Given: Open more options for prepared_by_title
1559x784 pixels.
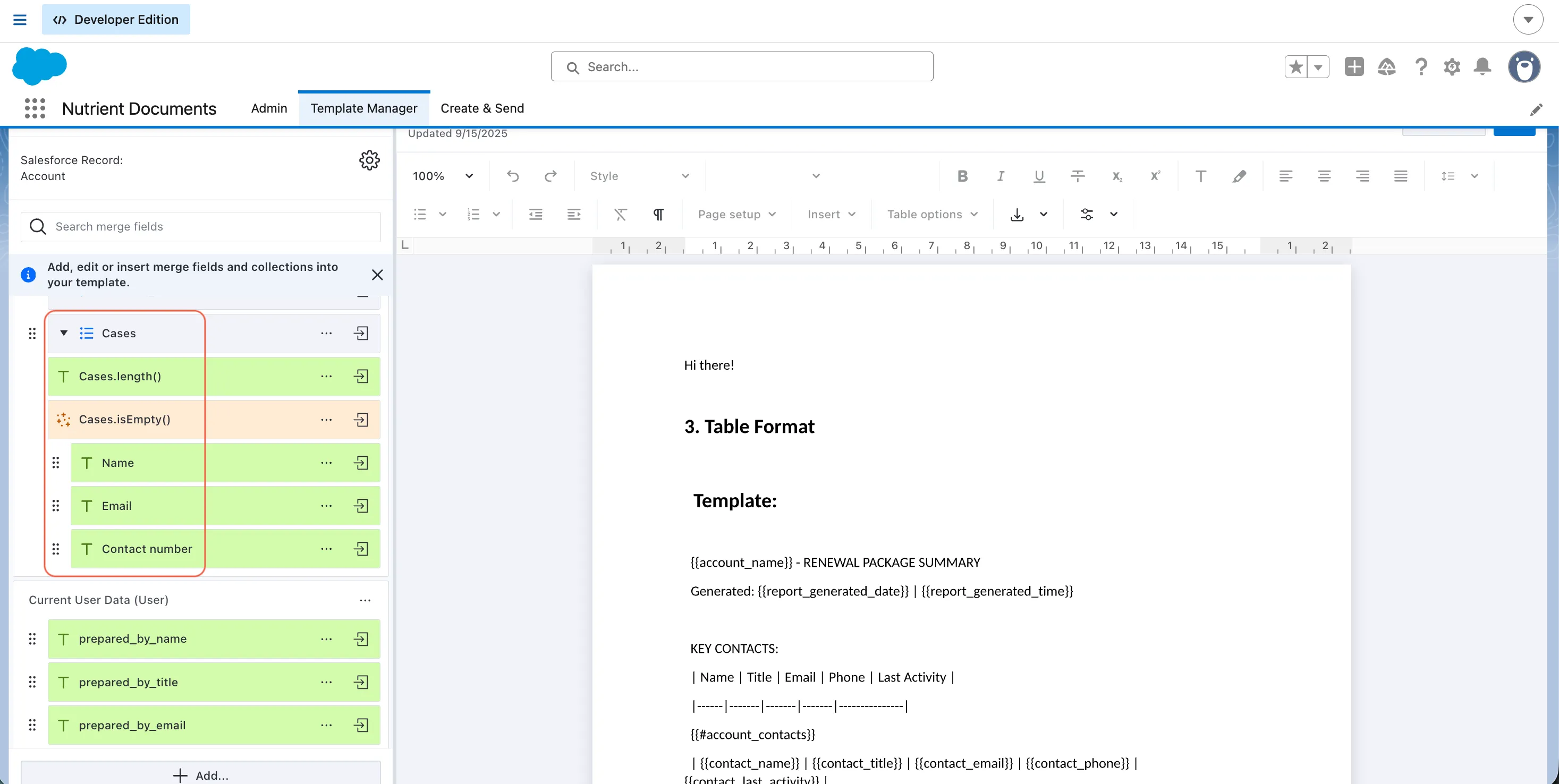Looking at the screenshot, I should (326, 683).
